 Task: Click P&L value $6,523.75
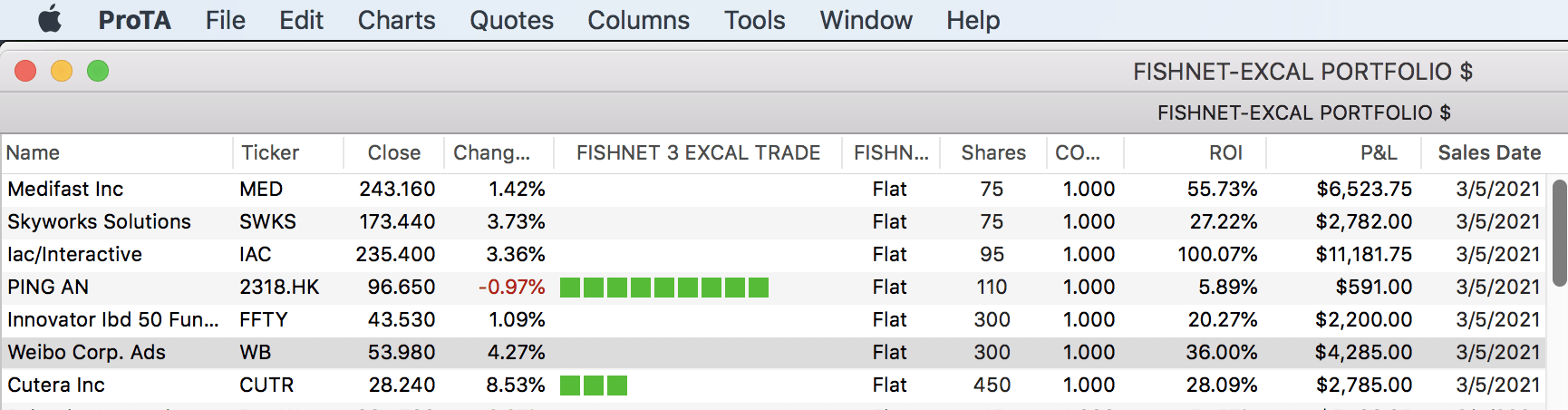click(1364, 189)
